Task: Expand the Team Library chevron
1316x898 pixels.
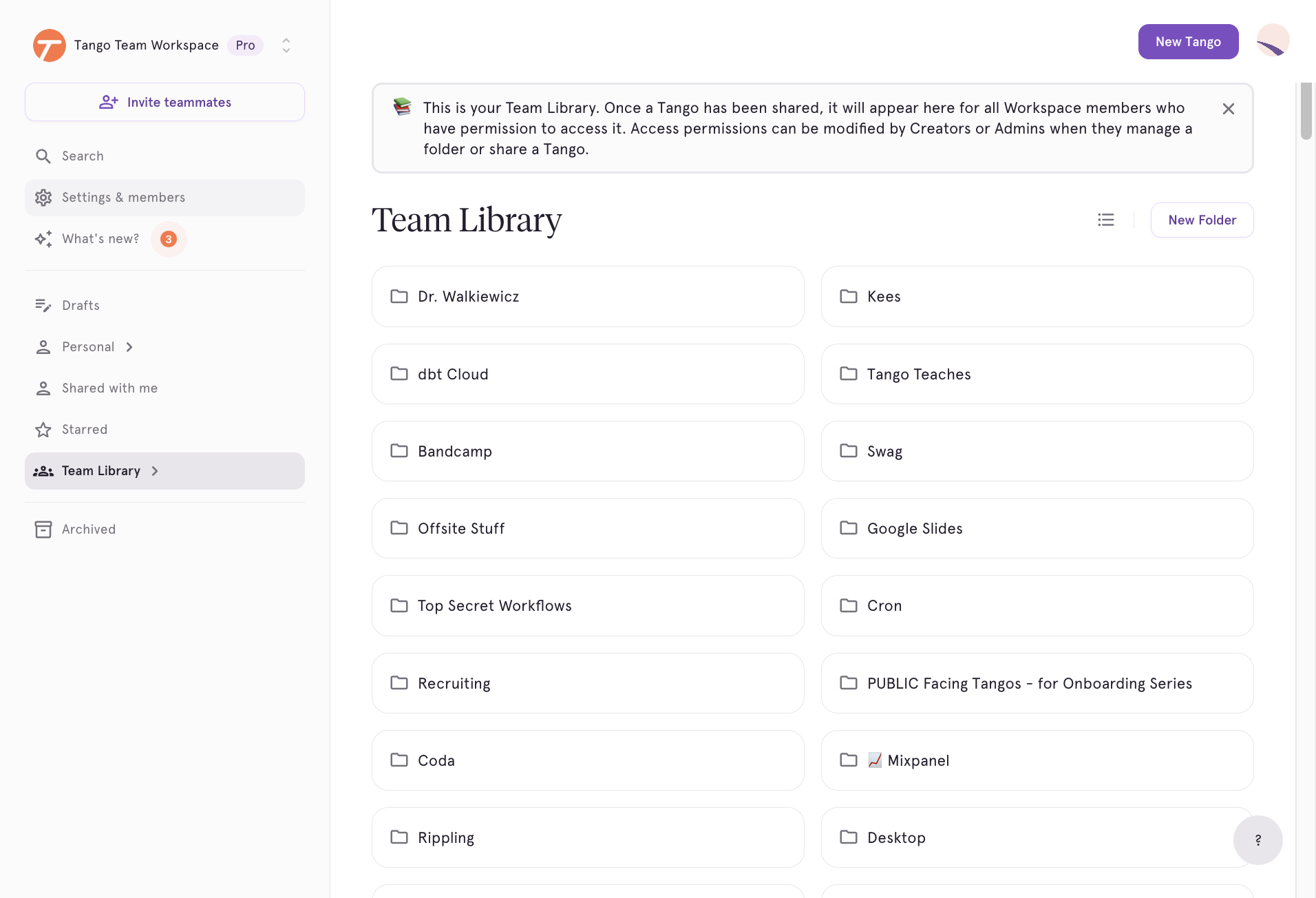Action: coord(155,471)
